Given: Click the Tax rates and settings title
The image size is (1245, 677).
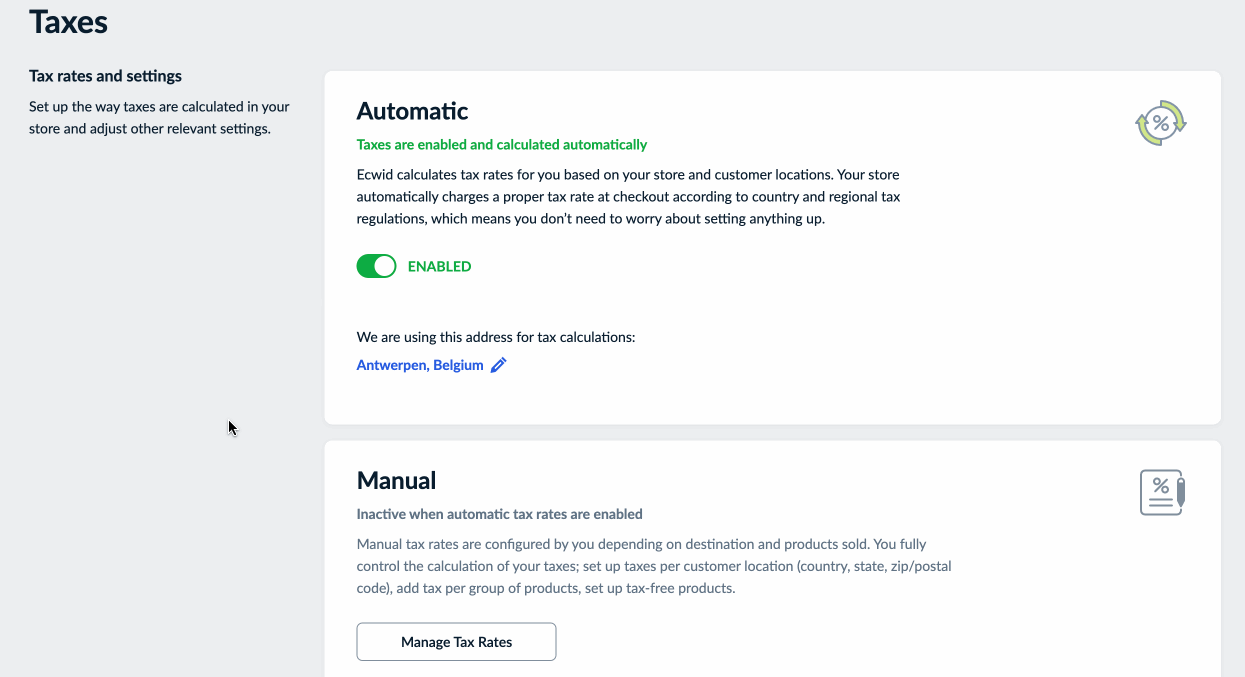Looking at the screenshot, I should pos(106,76).
